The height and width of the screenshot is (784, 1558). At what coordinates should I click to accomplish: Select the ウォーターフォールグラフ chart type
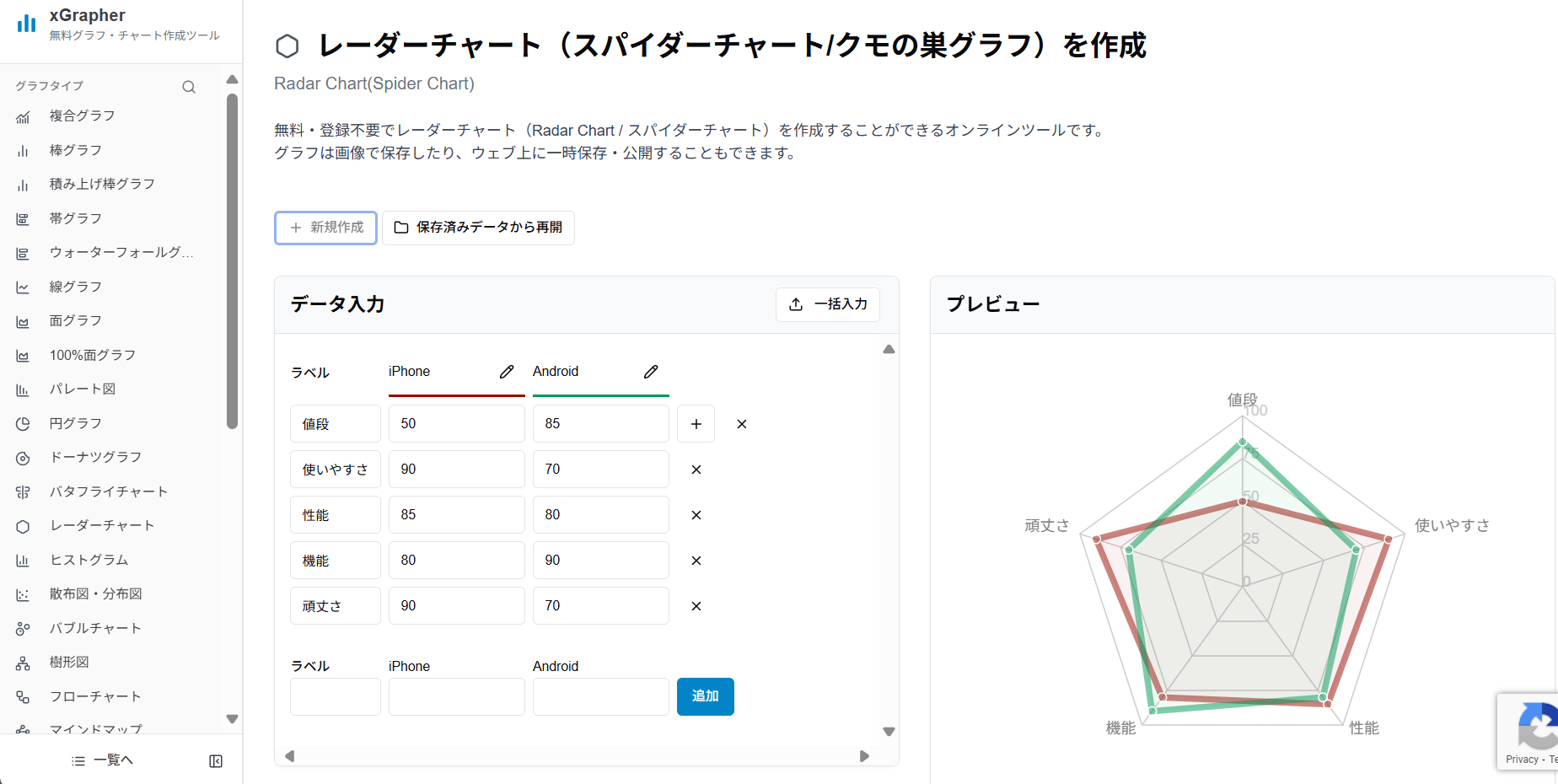click(x=122, y=252)
